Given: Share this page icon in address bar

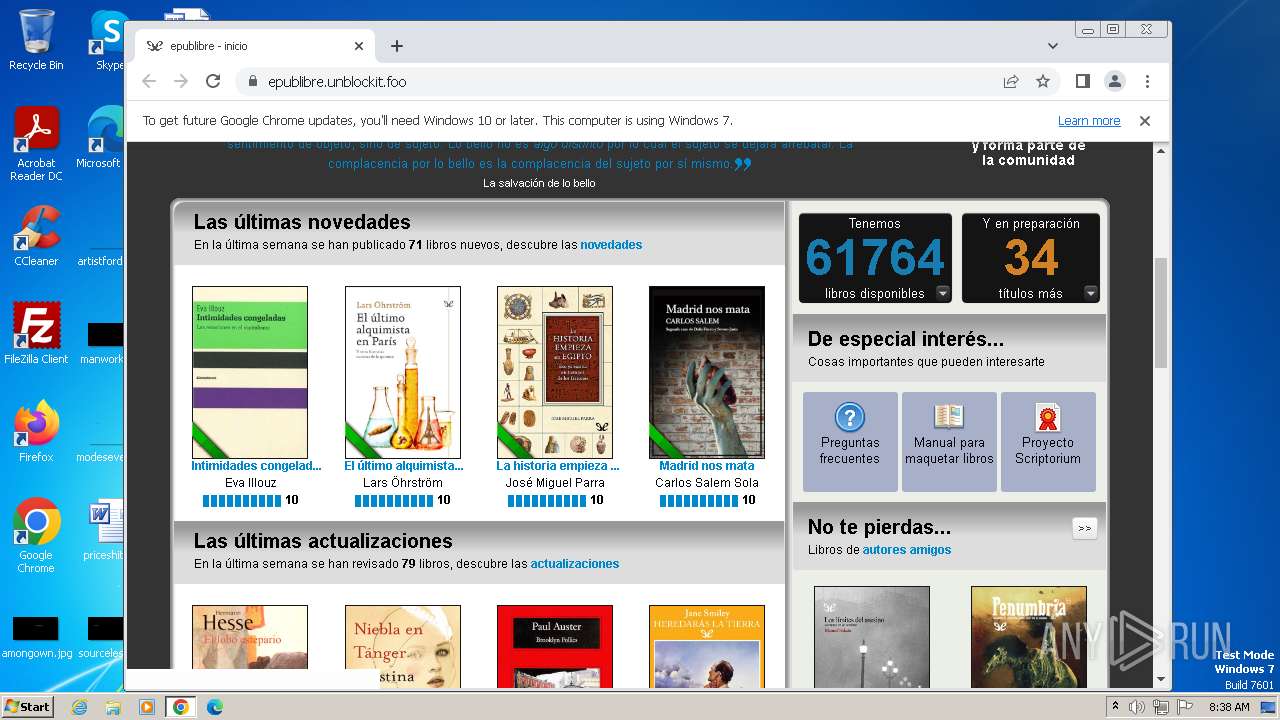Looking at the screenshot, I should (1011, 82).
